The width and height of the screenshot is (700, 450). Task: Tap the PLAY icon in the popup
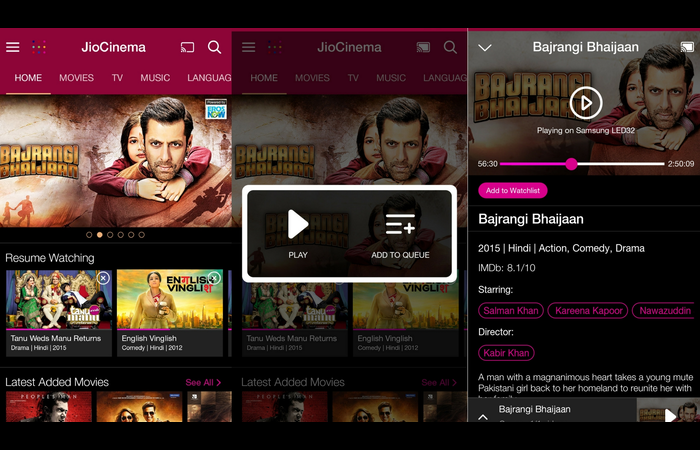tap(298, 224)
